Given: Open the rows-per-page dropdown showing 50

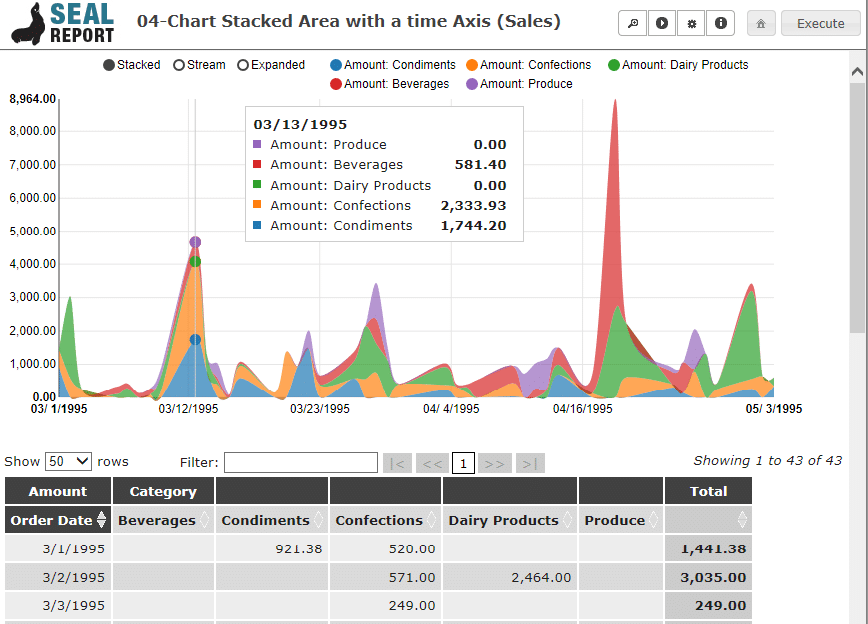Looking at the screenshot, I should (69, 462).
